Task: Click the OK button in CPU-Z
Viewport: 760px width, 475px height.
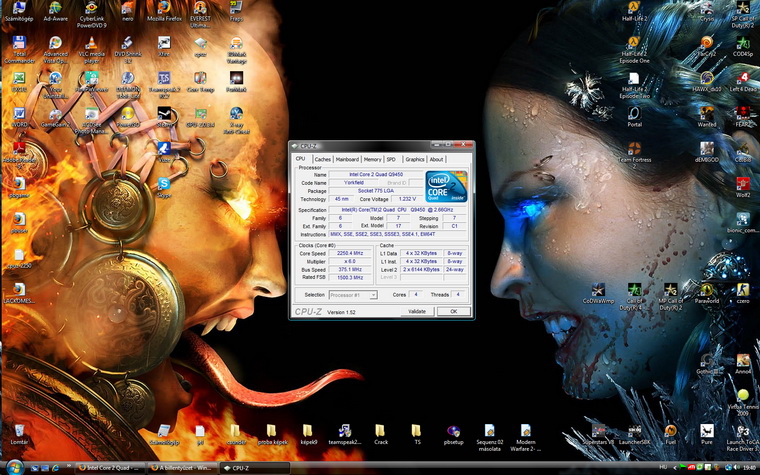Action: tap(454, 312)
